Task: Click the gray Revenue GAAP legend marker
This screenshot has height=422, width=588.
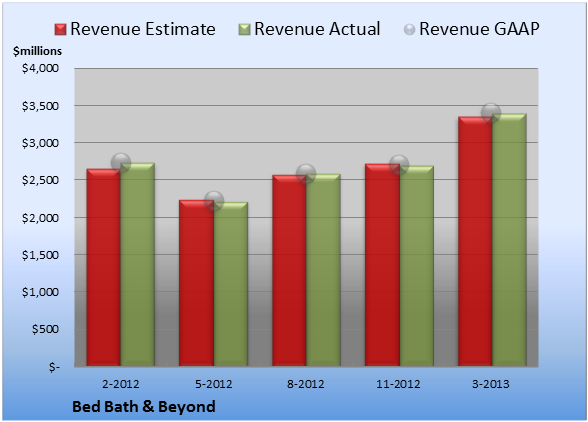Action: 409,30
